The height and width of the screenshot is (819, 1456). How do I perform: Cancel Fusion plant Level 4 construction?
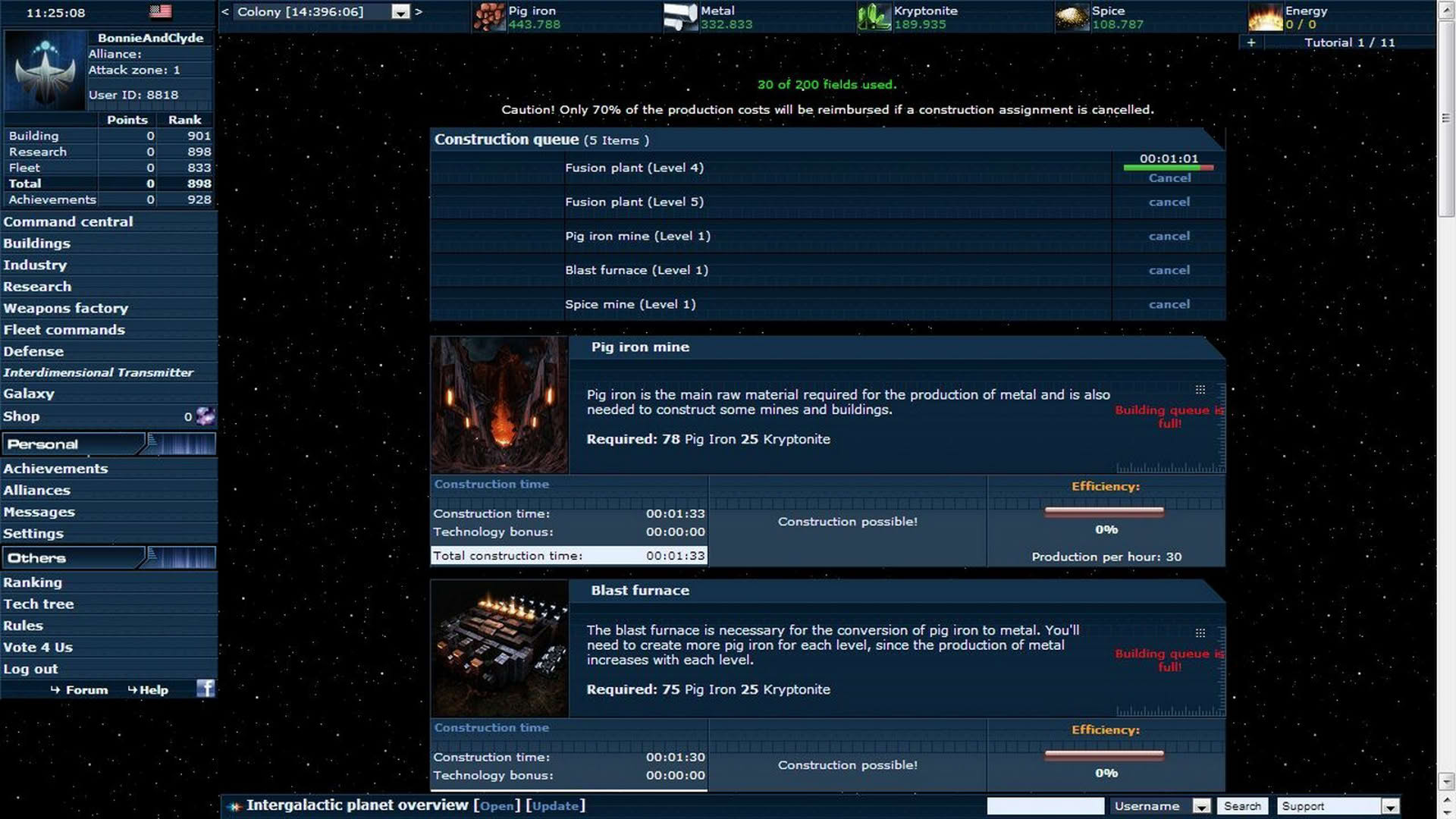(1169, 178)
